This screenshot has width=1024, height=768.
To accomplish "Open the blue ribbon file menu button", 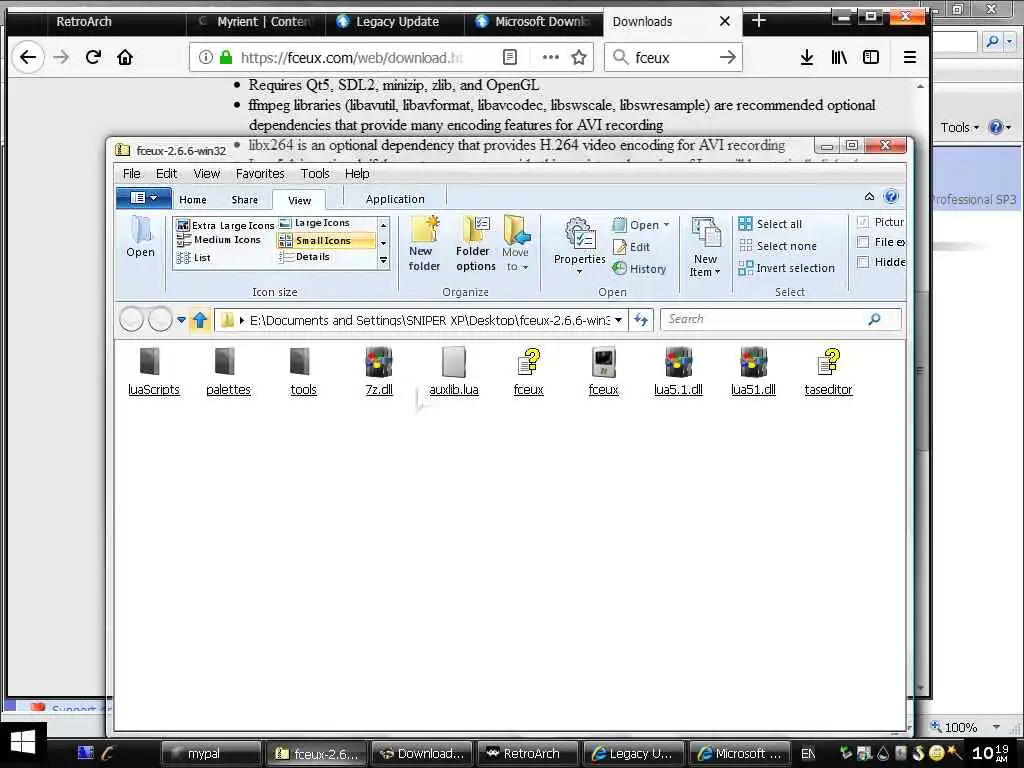I will point(144,197).
